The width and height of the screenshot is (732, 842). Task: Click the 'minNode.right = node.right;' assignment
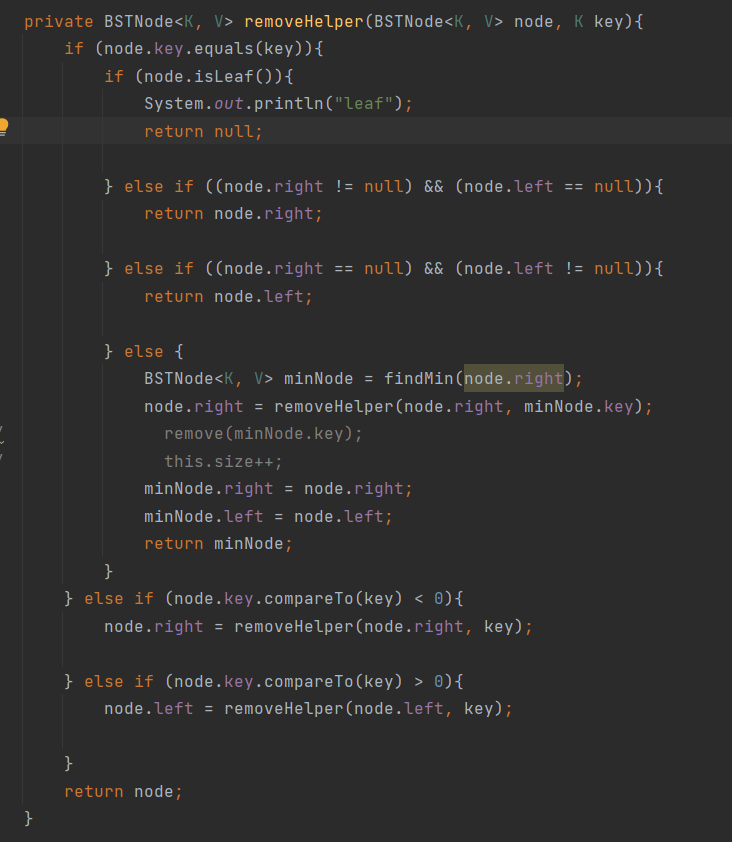click(278, 488)
